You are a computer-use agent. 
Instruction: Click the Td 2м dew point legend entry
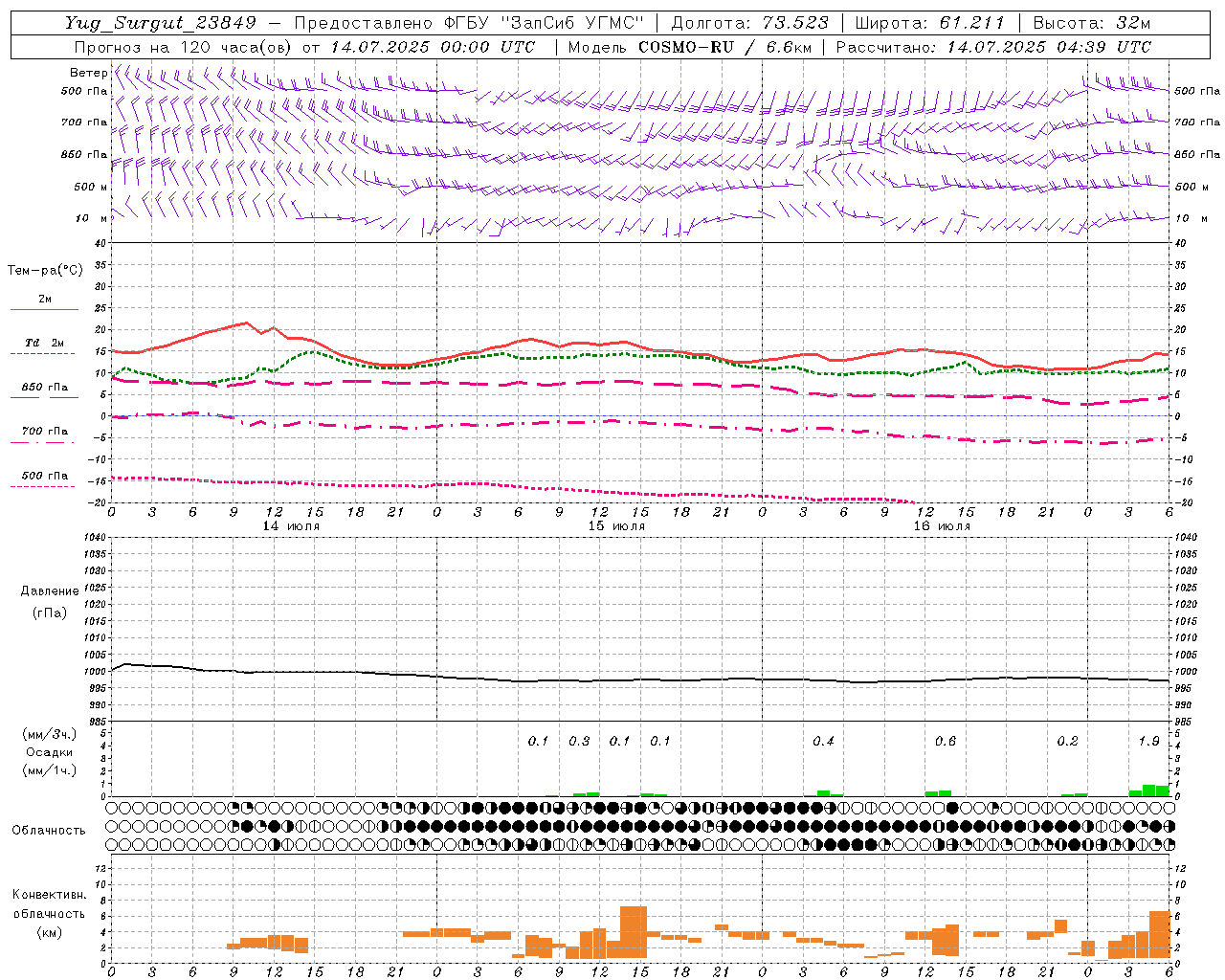tap(45, 343)
